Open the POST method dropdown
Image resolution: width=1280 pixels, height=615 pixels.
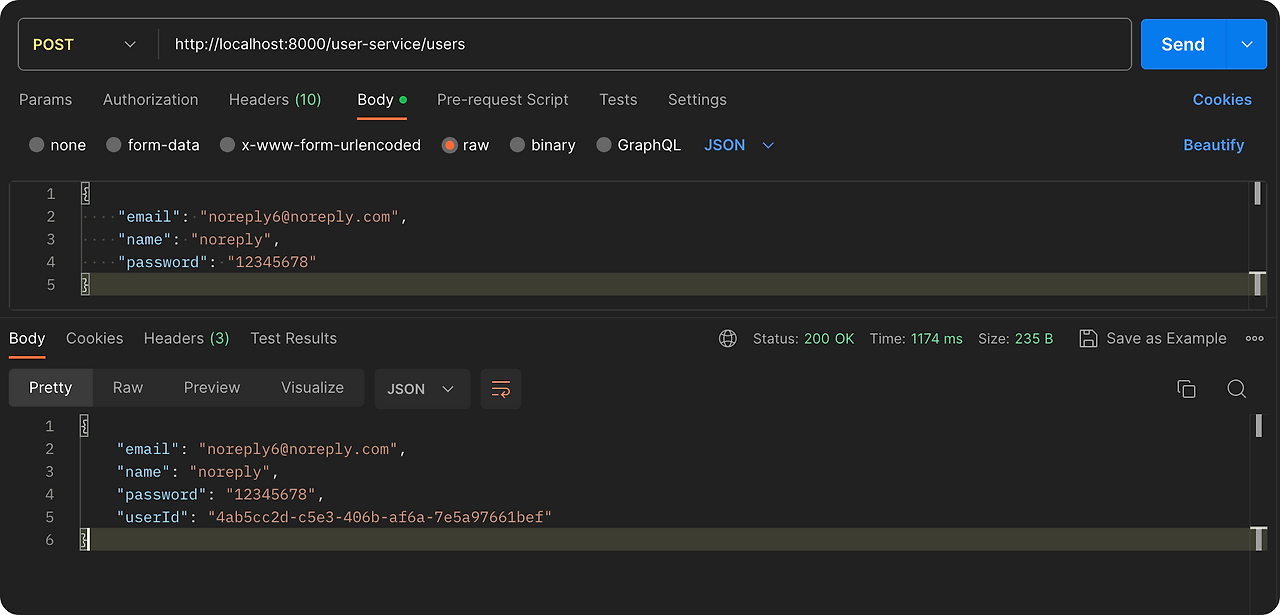pyautogui.click(x=85, y=44)
